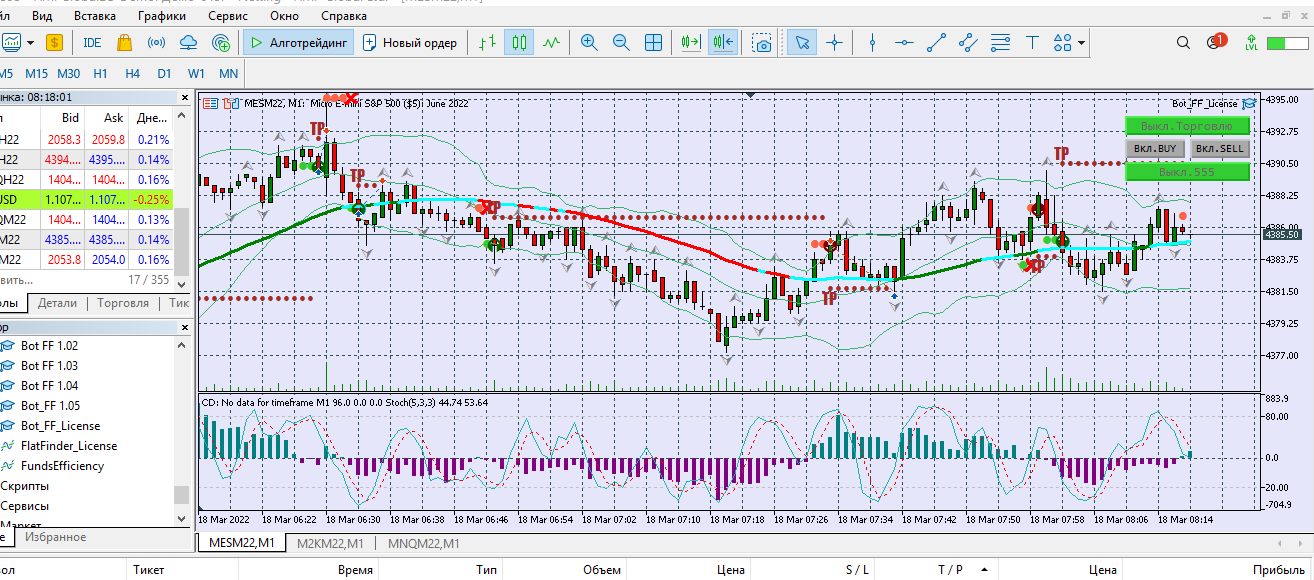The height and width of the screenshot is (580, 1314).
Task: Switch chart to bar chart view
Action: coord(487,43)
